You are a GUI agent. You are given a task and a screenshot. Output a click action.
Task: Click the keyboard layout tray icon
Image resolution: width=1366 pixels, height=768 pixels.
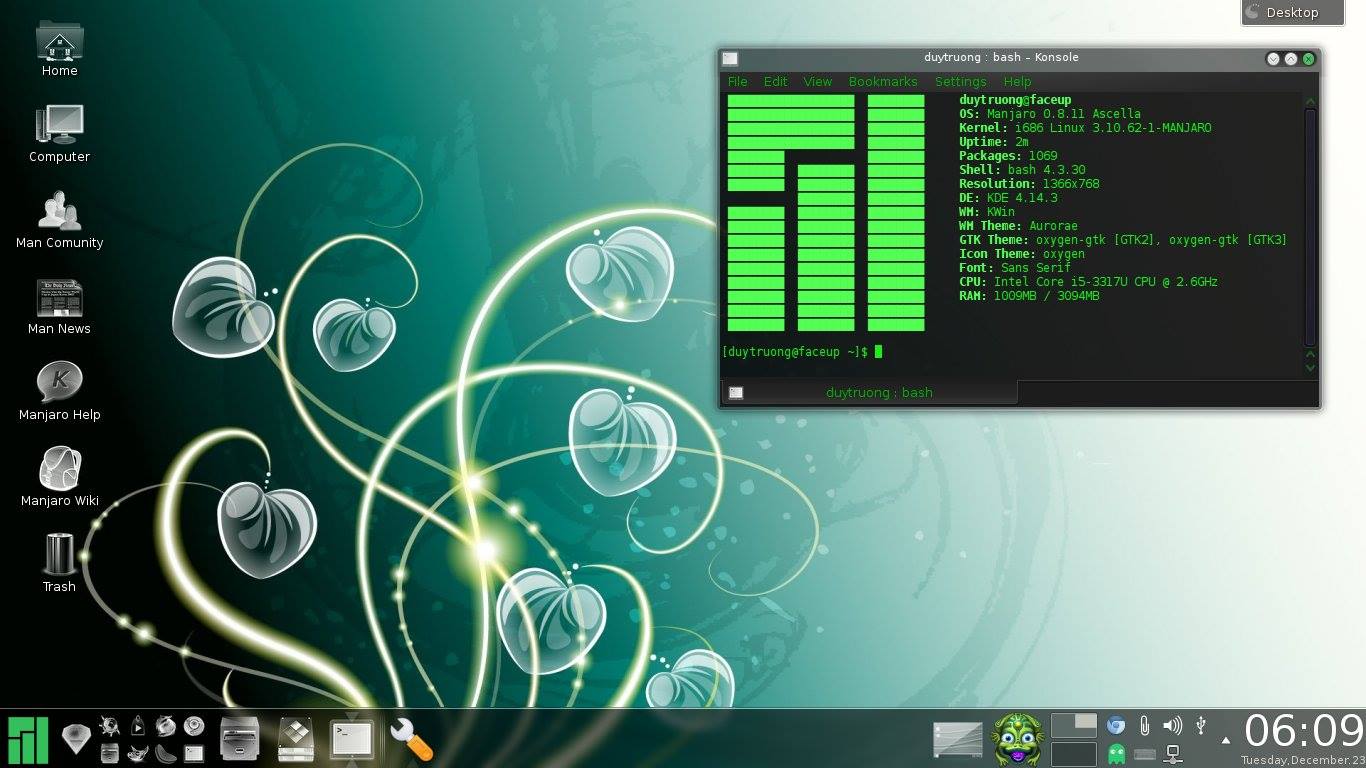coord(1145,753)
